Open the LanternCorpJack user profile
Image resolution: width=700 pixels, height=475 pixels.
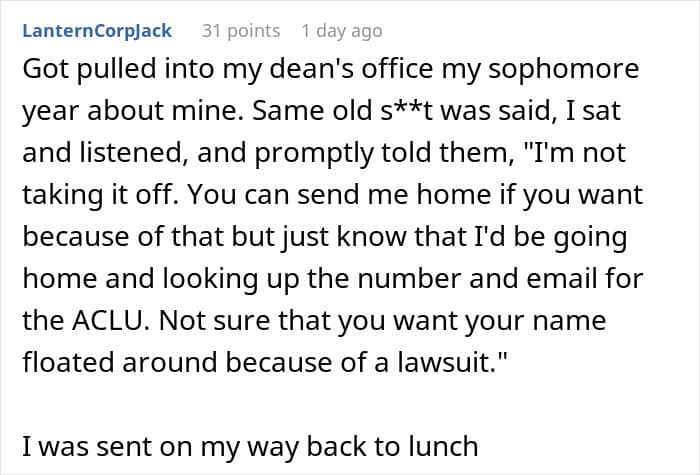[x=97, y=31]
